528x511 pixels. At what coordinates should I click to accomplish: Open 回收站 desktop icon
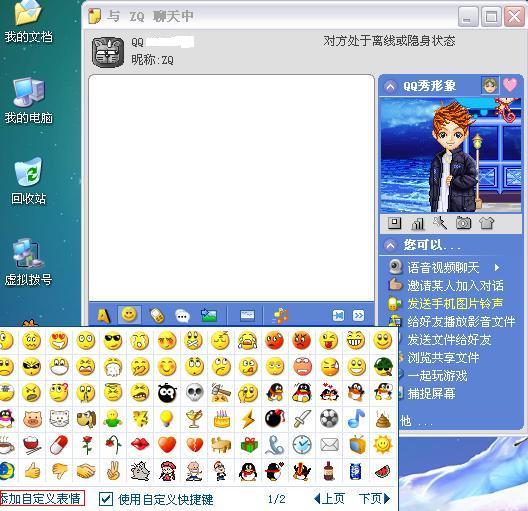click(x=29, y=182)
